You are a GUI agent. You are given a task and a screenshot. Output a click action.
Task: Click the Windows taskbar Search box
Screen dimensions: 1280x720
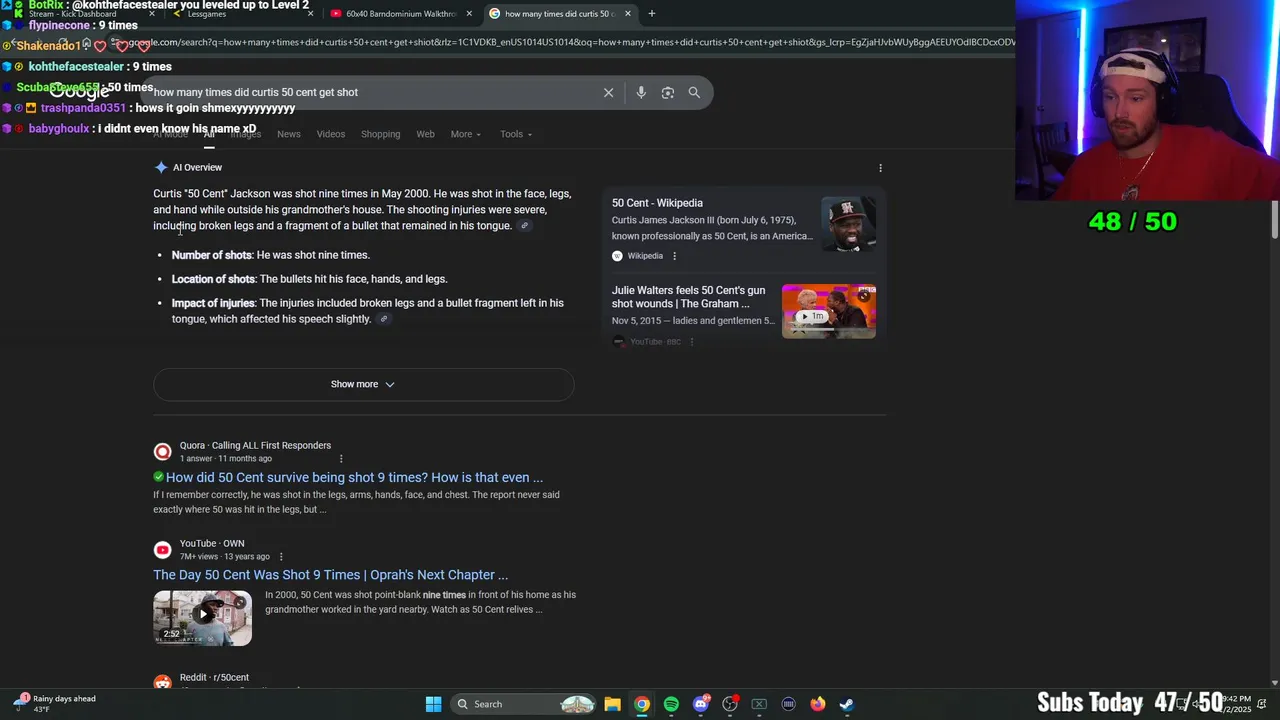[521, 704]
